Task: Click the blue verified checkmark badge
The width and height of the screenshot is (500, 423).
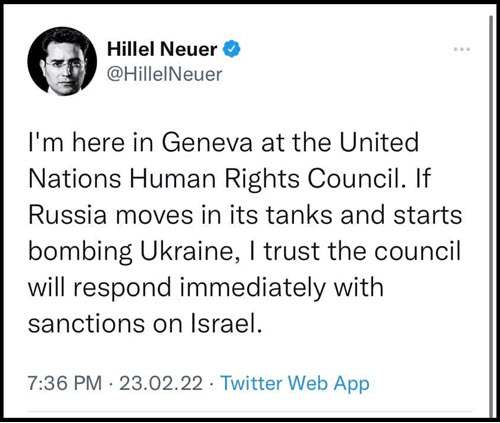Action: point(231,49)
